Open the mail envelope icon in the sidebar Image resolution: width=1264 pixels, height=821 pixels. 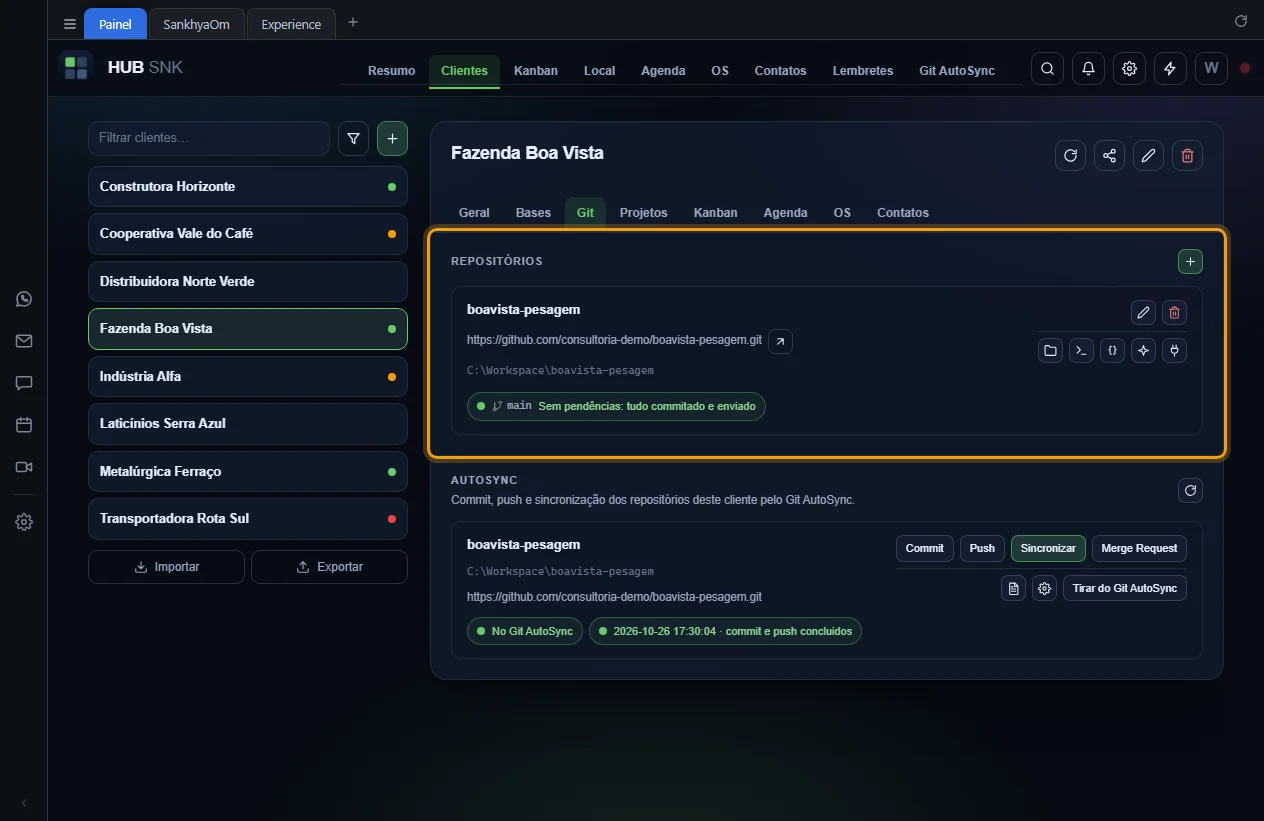pyautogui.click(x=24, y=341)
